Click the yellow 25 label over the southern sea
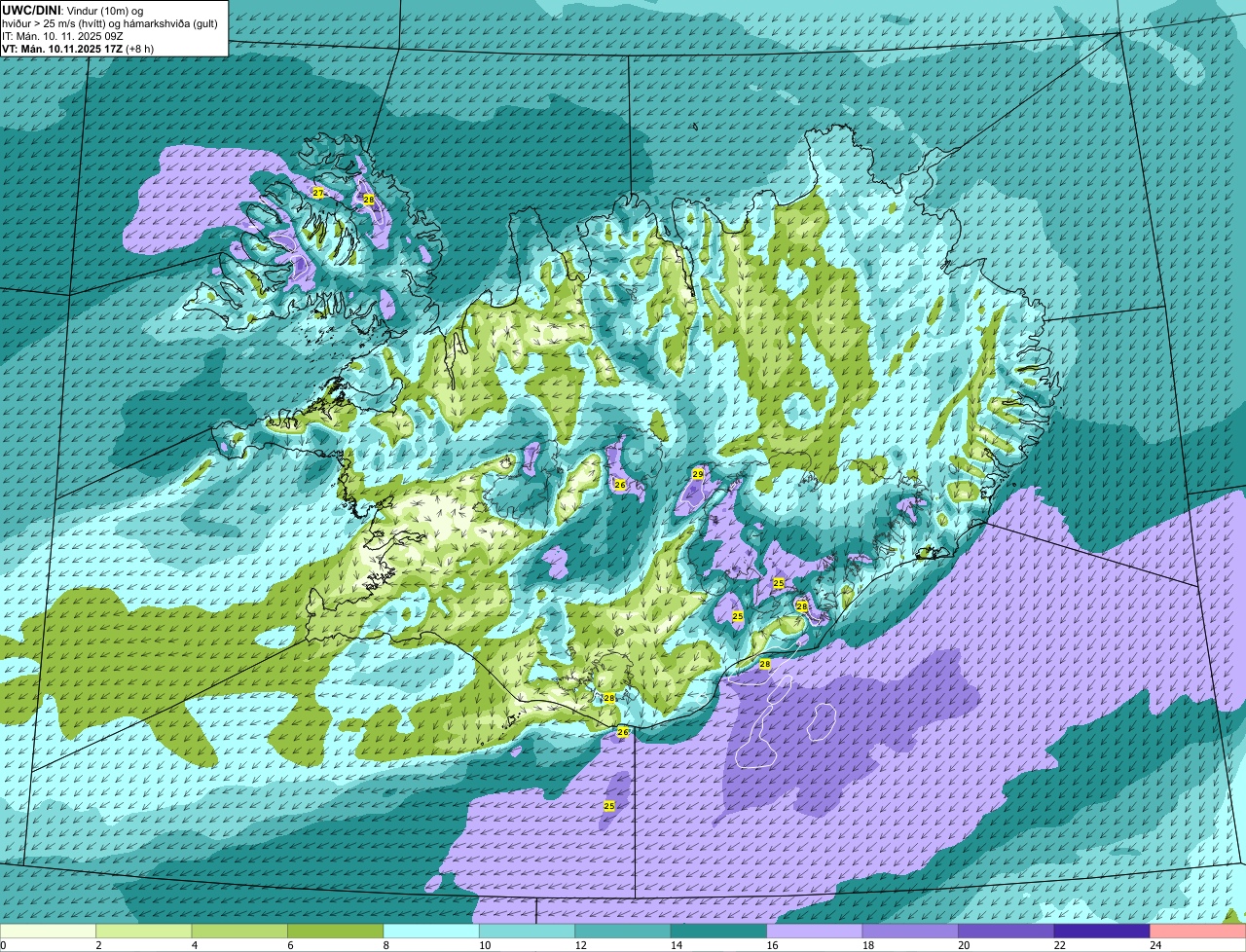This screenshot has height=952, width=1246. pos(609,806)
